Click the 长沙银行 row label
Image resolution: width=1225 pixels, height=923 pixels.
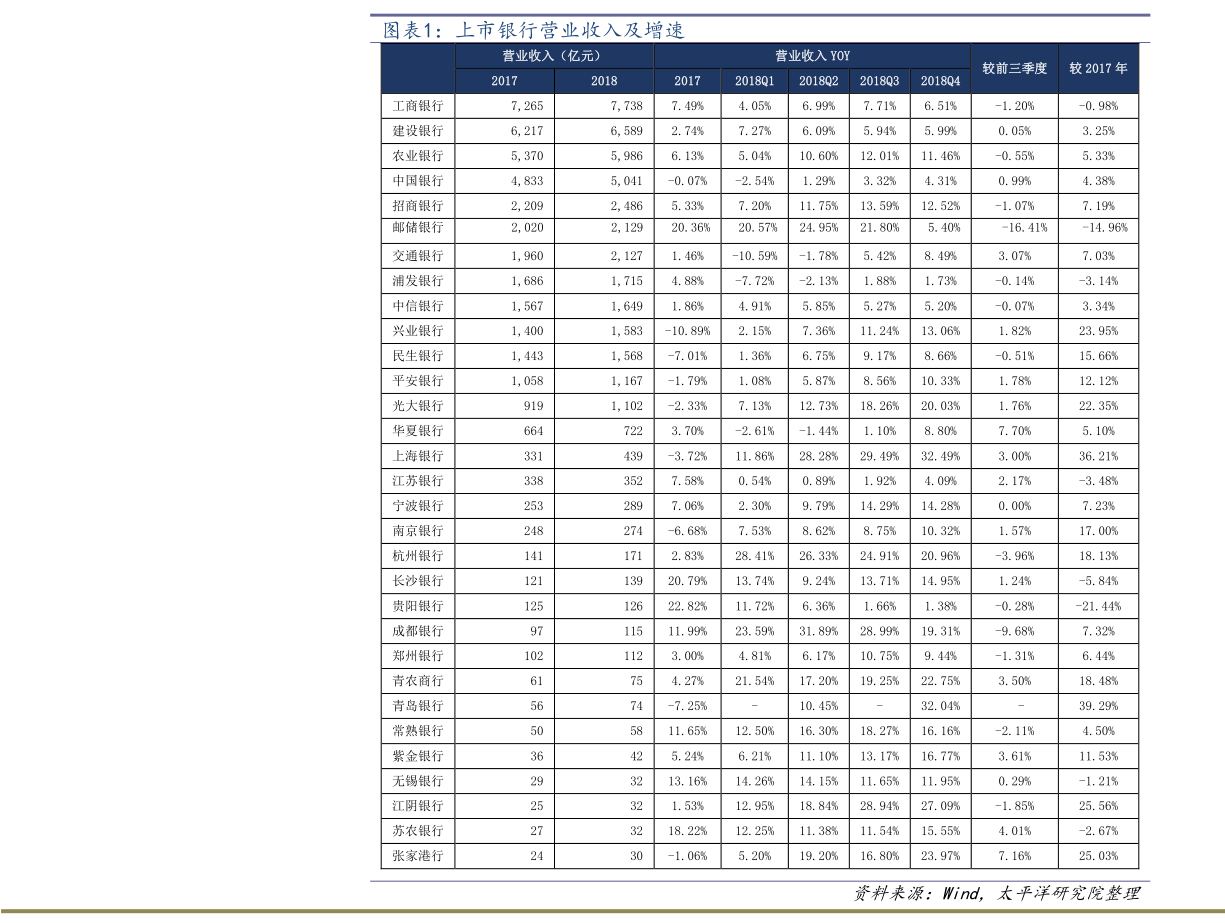click(418, 581)
